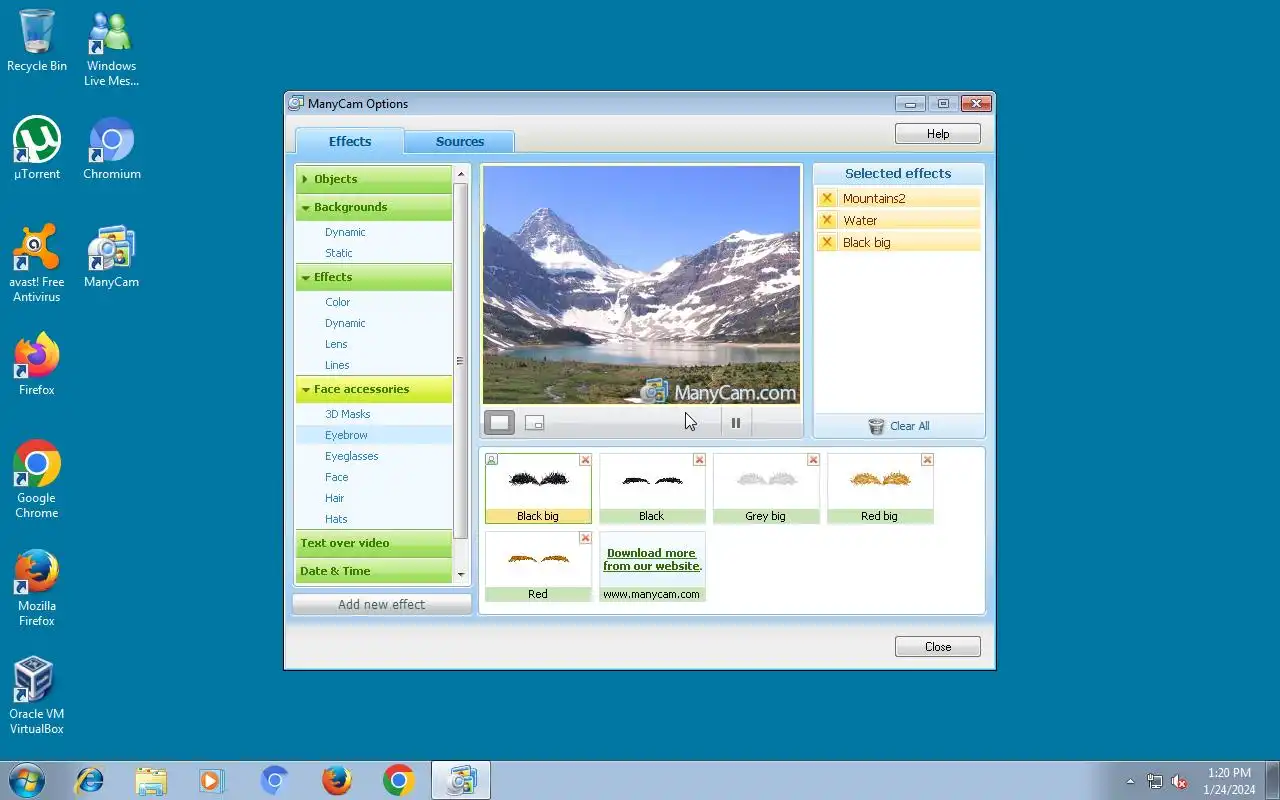Image resolution: width=1280 pixels, height=800 pixels.
Task: Collapse the Effects category in sidebar
Action: point(374,277)
